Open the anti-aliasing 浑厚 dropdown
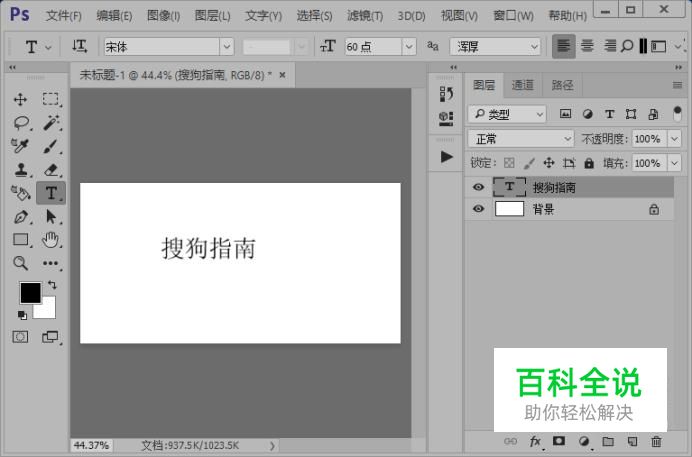This screenshot has width=692, height=457. click(x=496, y=47)
